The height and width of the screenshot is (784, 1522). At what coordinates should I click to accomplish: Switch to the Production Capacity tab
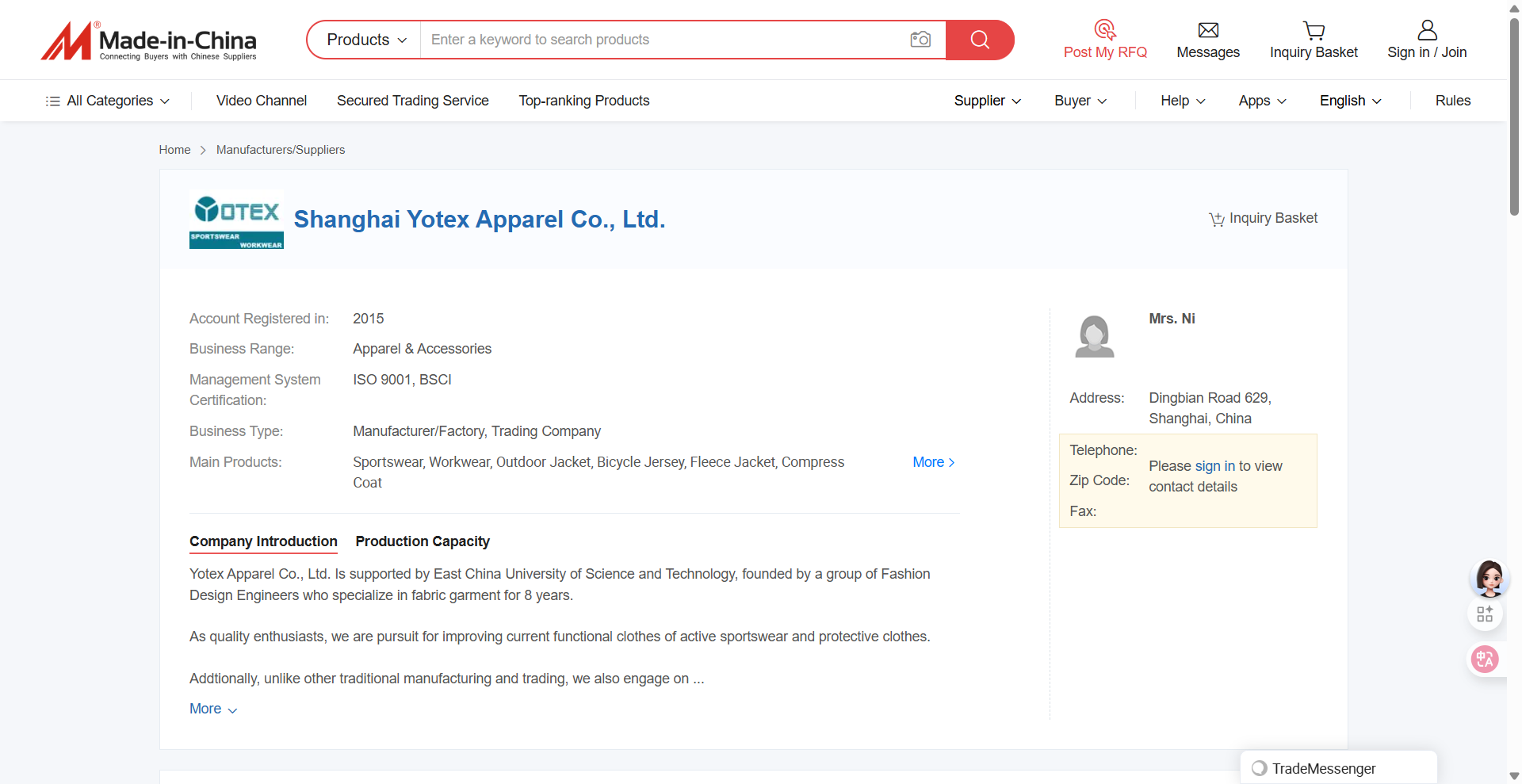[x=422, y=541]
